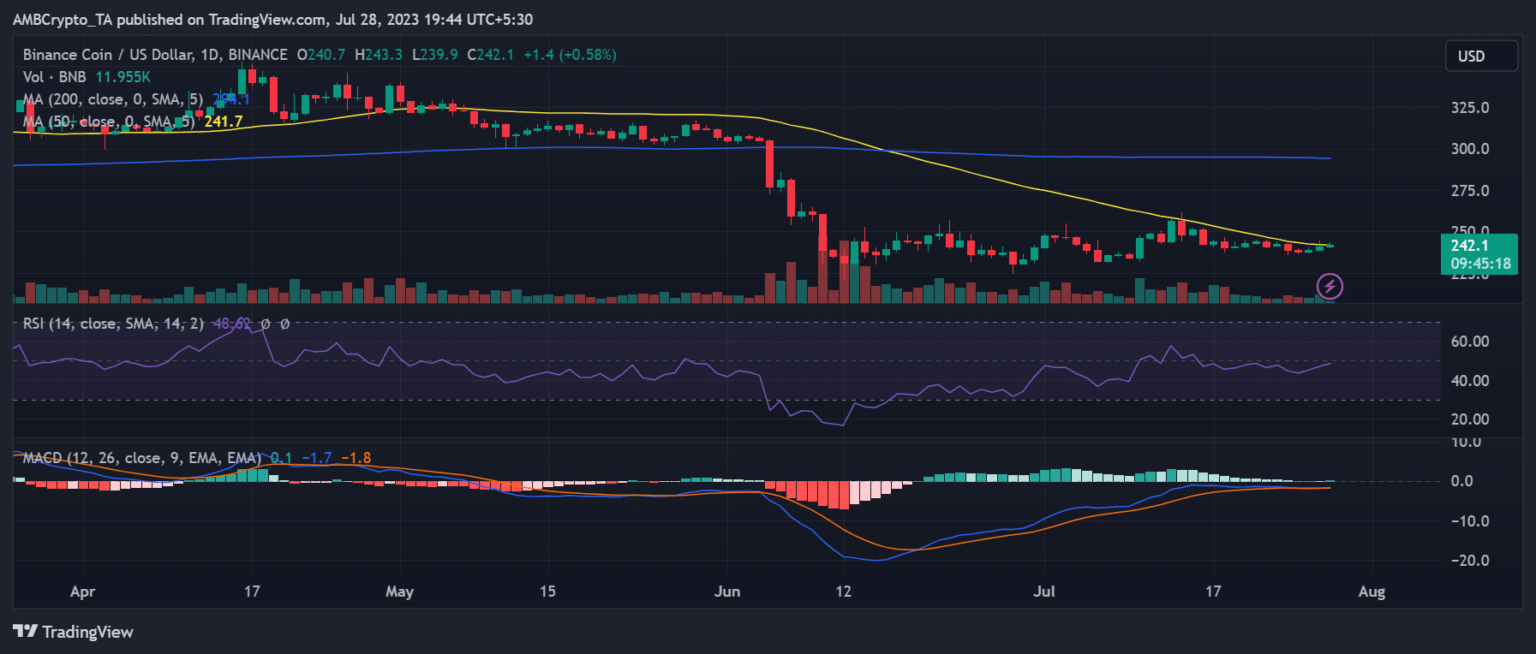Click the 300.0 price scale label
The image size is (1536, 654).
[1472, 149]
